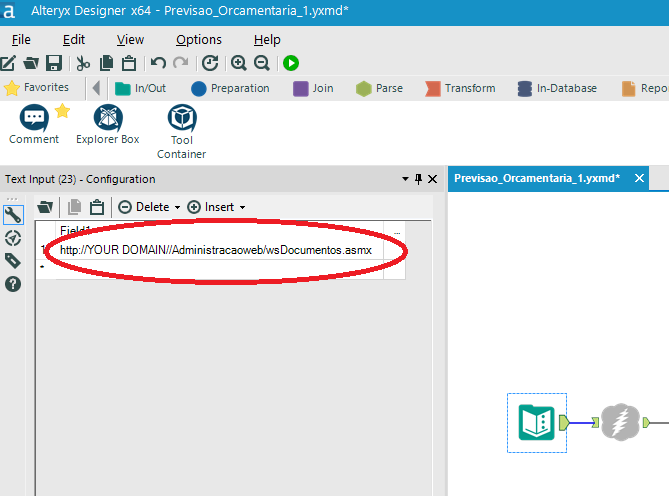Zoom out on the canvas
Image resolution: width=669 pixels, height=498 pixels.
coord(262,63)
